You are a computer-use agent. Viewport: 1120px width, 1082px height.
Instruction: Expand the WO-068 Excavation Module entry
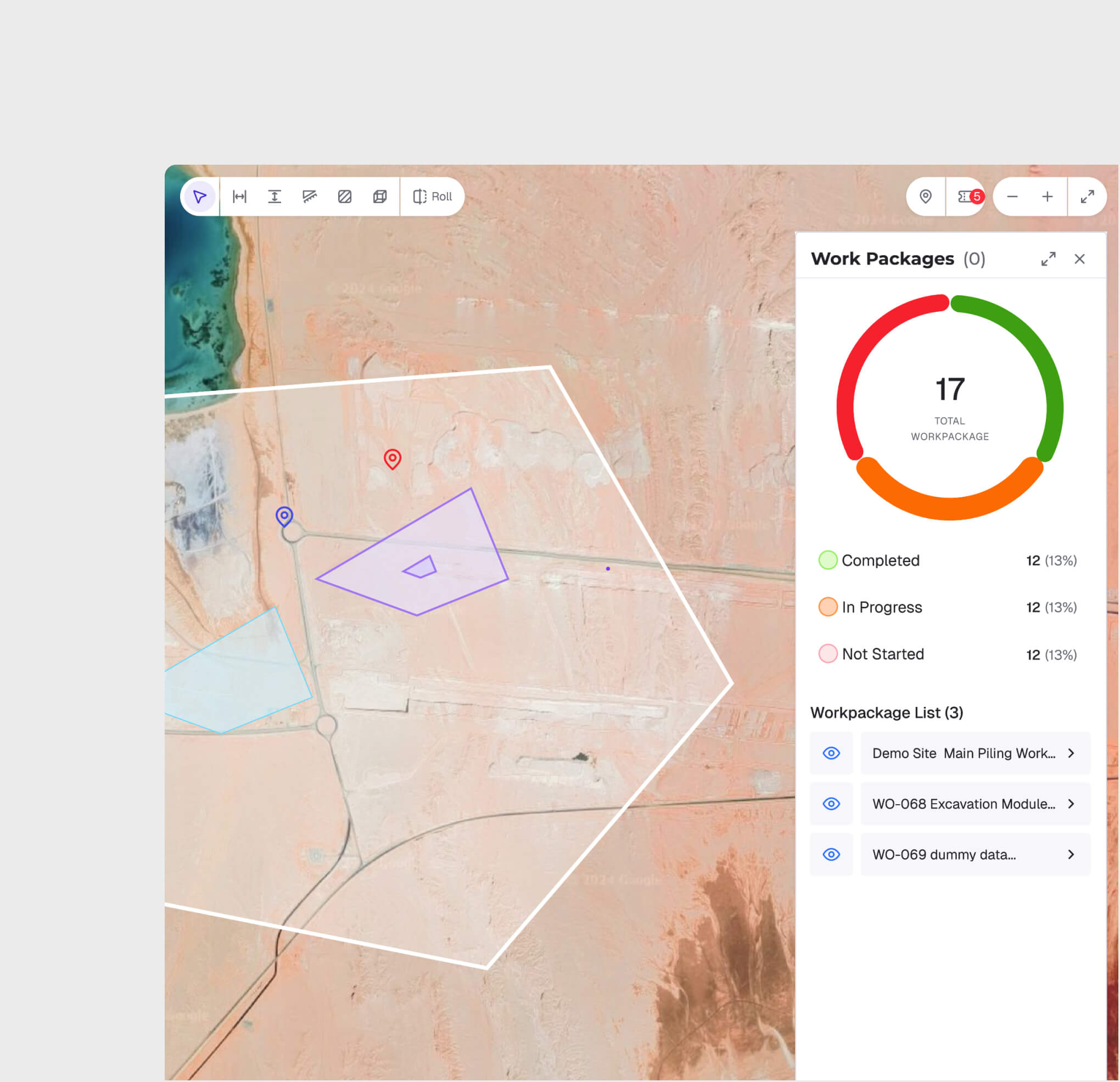coord(1071,804)
